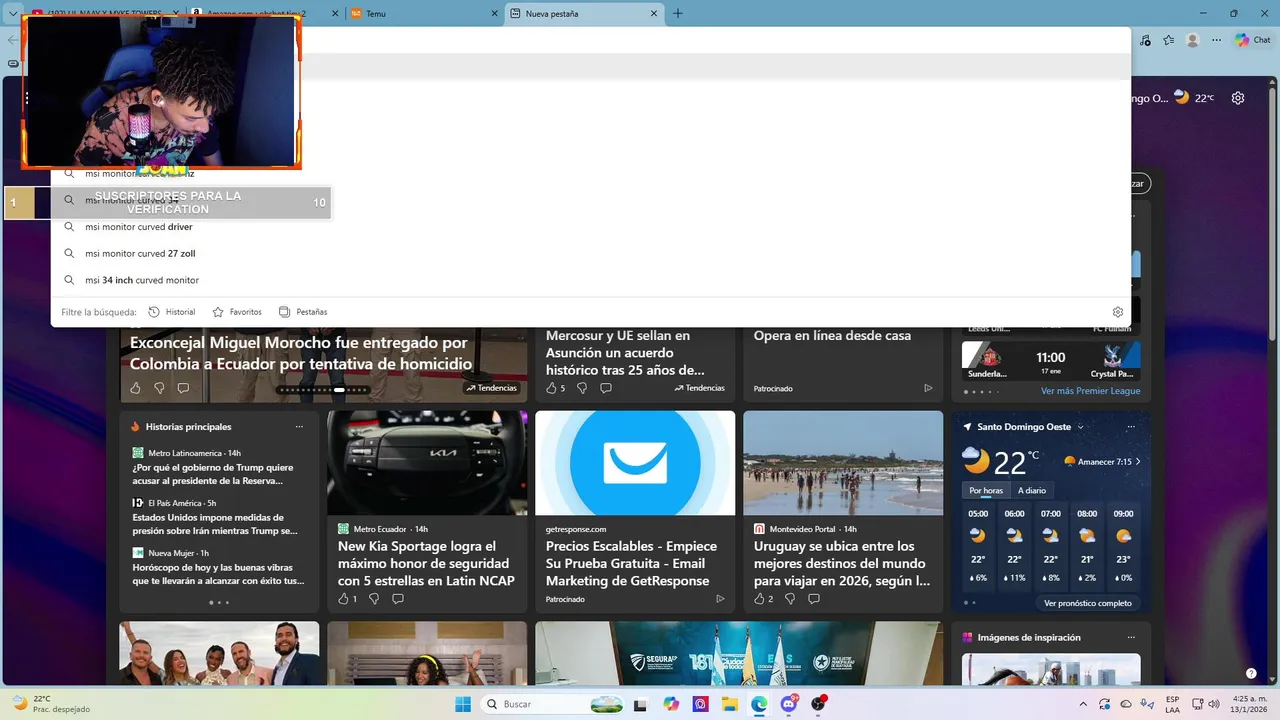Open Imágenes de inspiración options menu
The image size is (1280, 720).
coord(1131,637)
